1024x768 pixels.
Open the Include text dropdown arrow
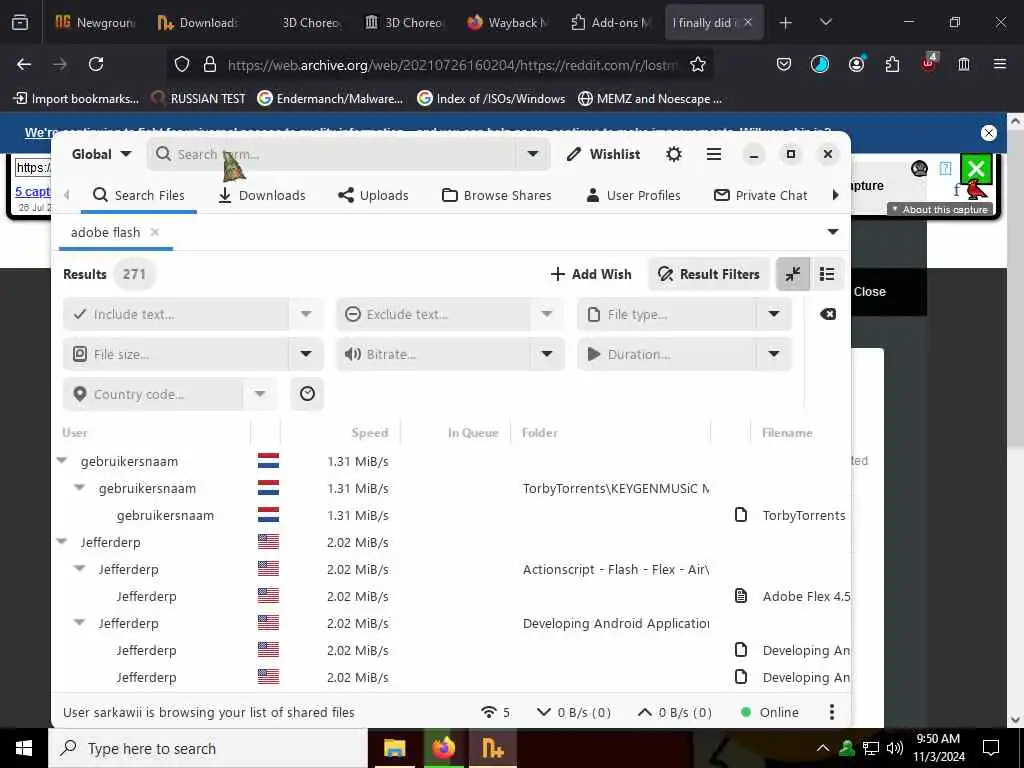(306, 314)
